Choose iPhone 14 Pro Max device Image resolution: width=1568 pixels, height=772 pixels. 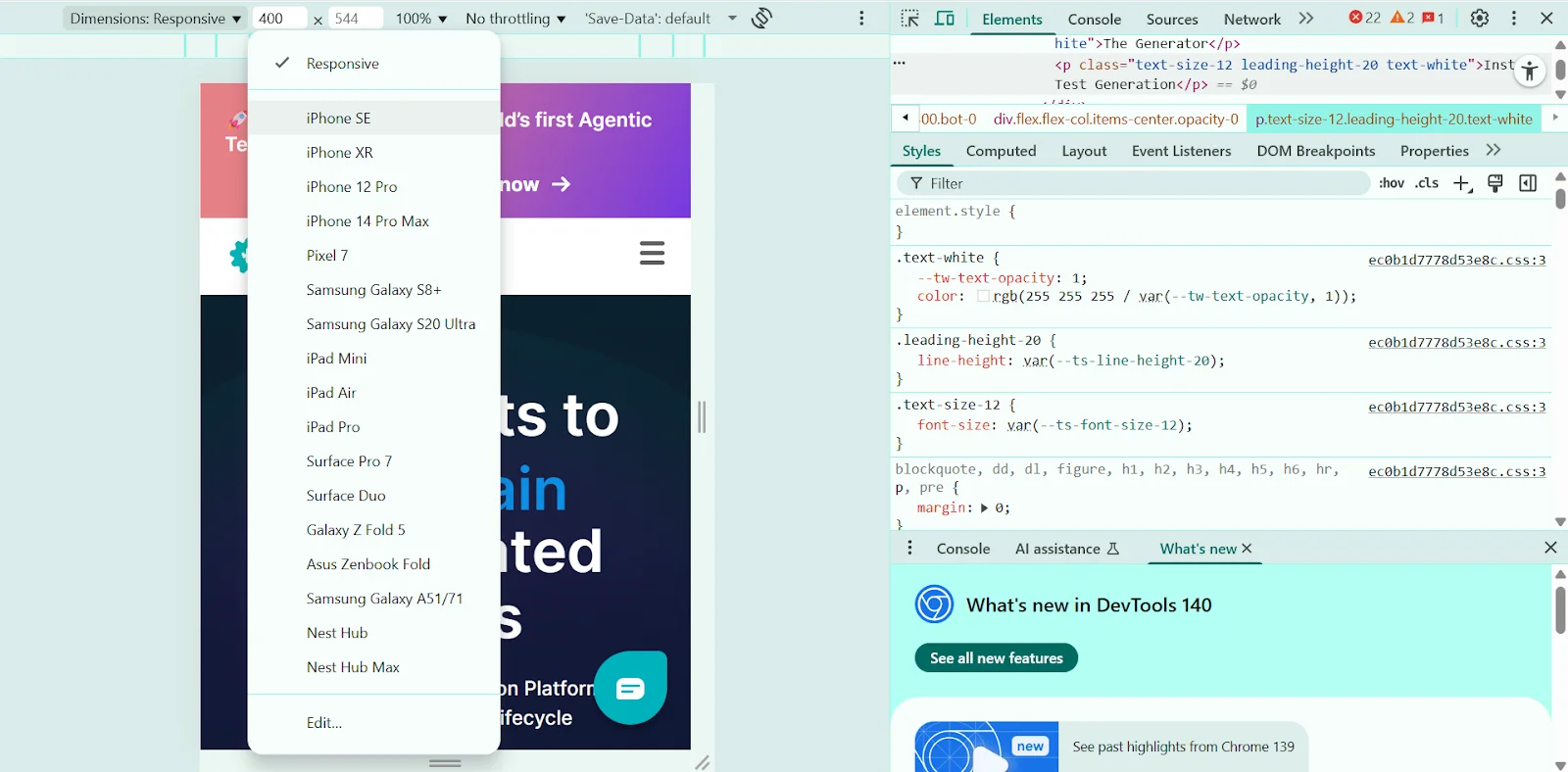coord(374,220)
